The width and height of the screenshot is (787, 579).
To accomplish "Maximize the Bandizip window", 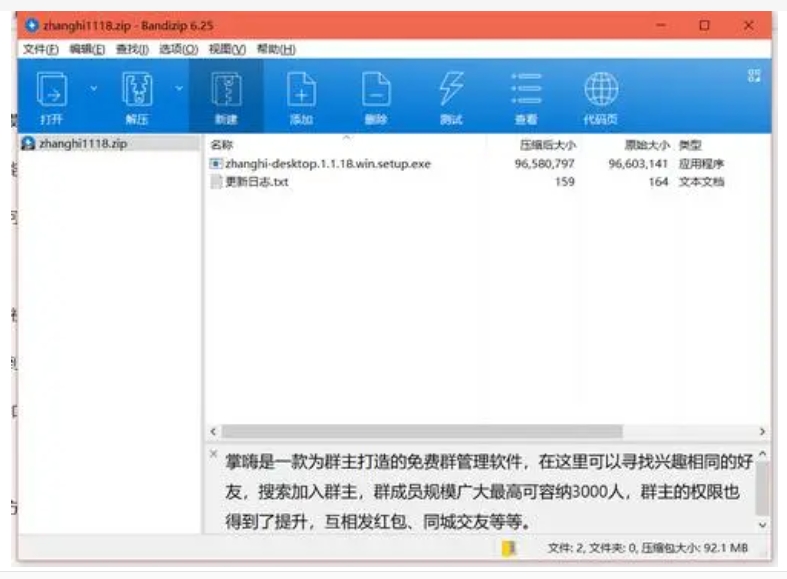I will click(705, 25).
